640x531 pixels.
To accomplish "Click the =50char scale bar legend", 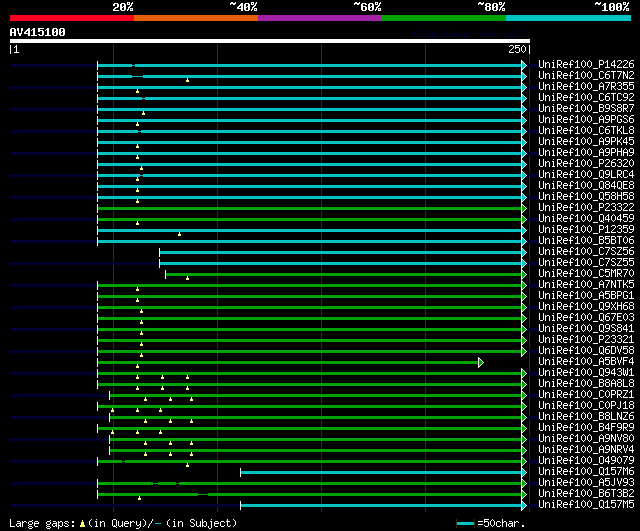I will (x=491, y=523).
